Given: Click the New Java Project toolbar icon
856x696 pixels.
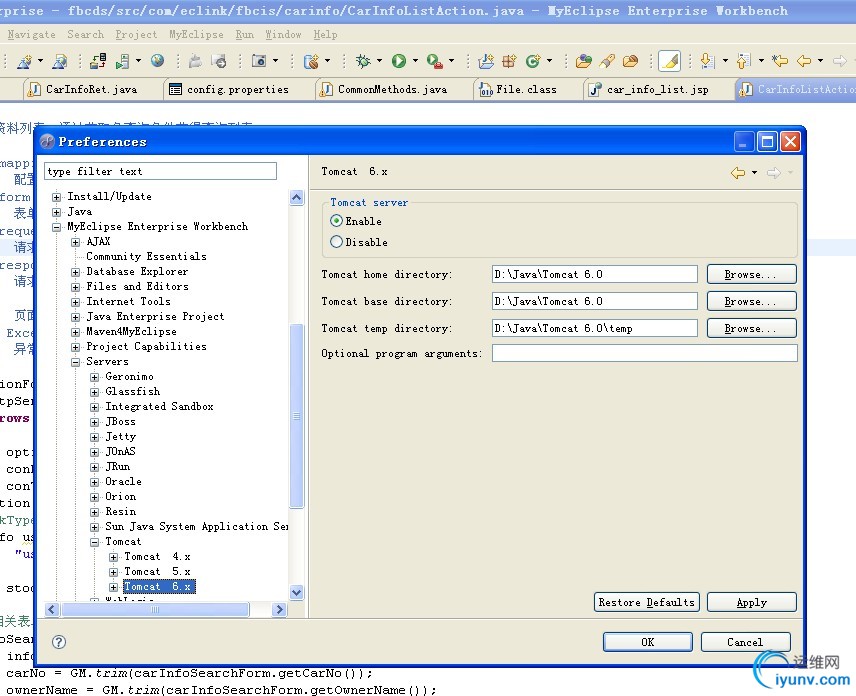Looking at the screenshot, I should 486,61.
